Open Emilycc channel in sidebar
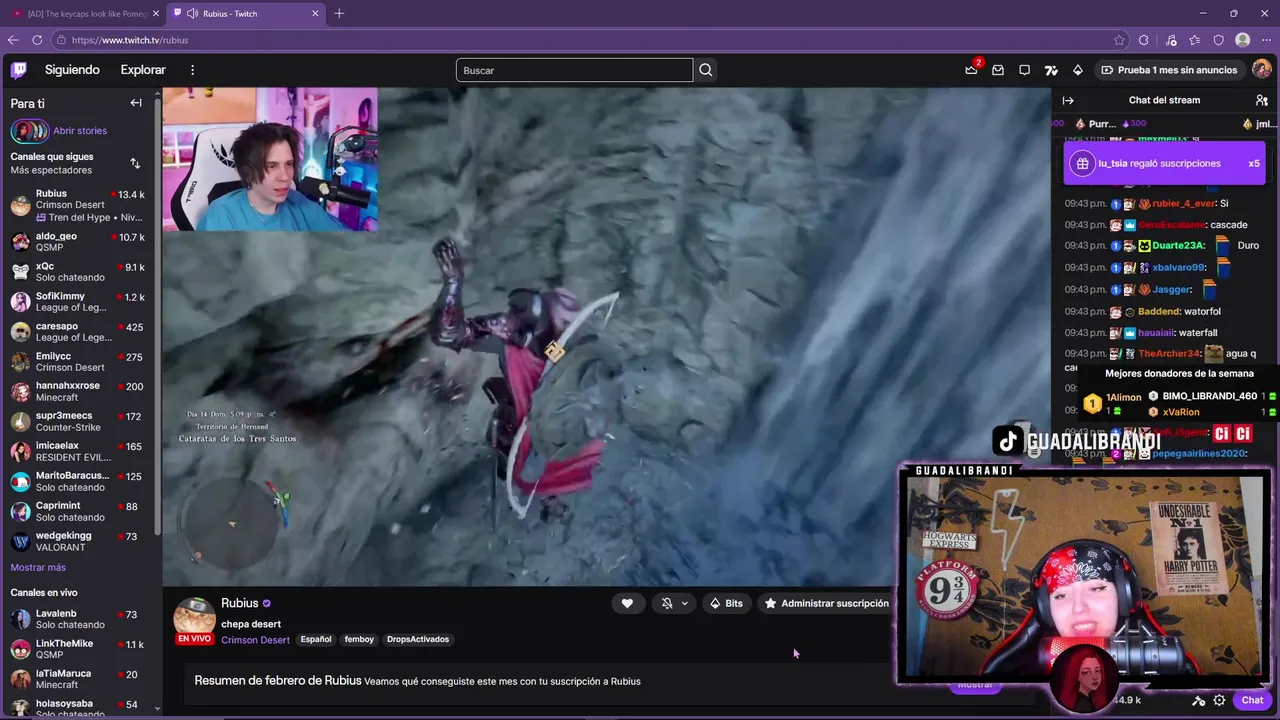 pyautogui.click(x=78, y=362)
